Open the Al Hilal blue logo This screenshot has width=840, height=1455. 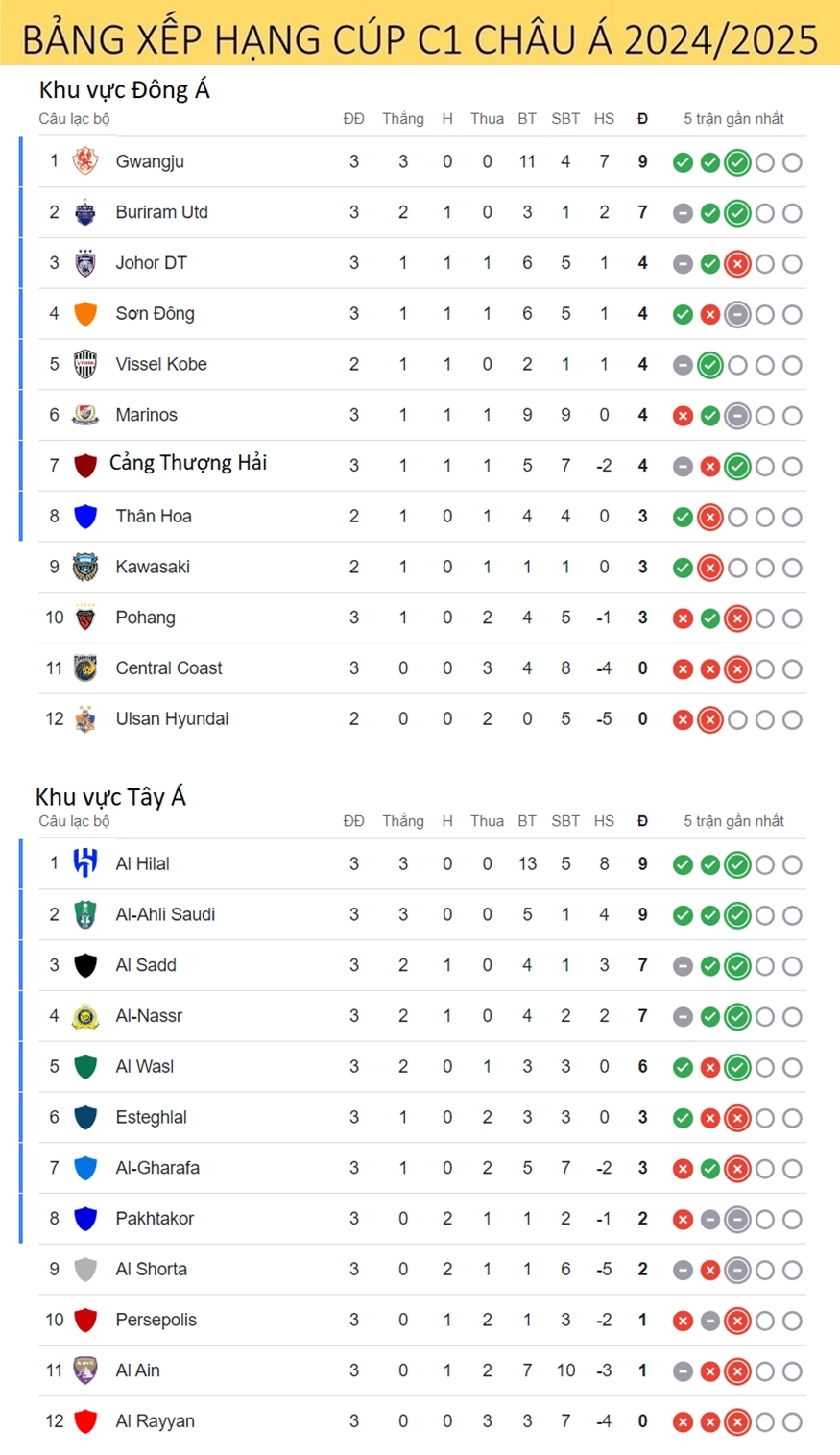click(85, 863)
